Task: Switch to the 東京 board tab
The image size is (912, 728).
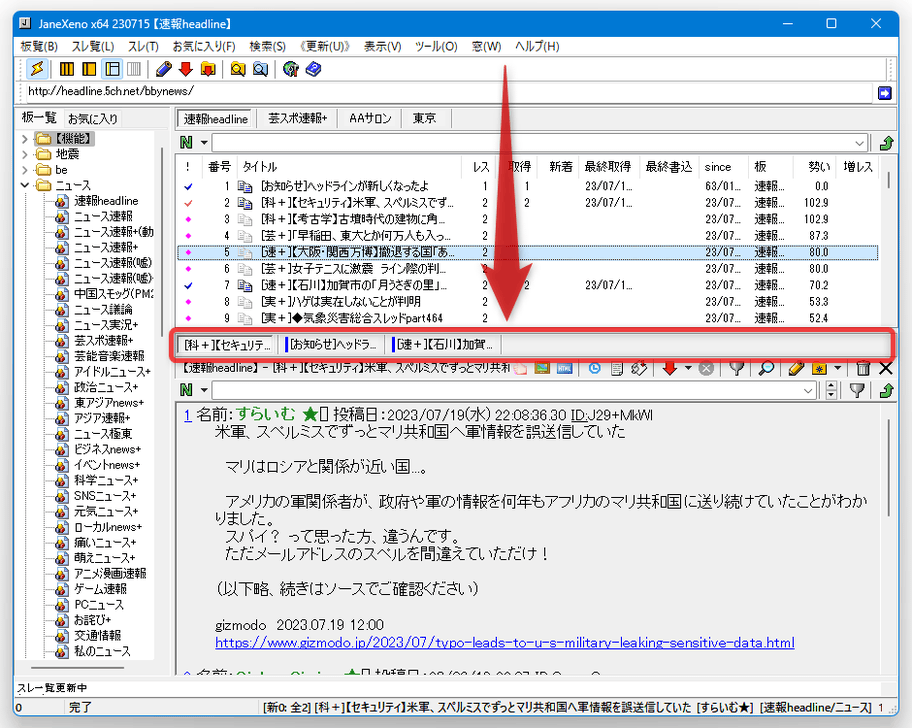Action: [424, 119]
